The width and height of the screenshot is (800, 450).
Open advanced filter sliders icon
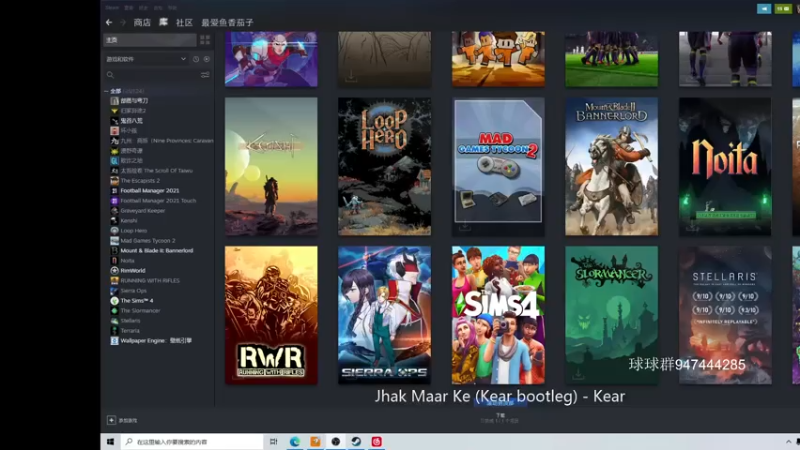pyautogui.click(x=205, y=75)
